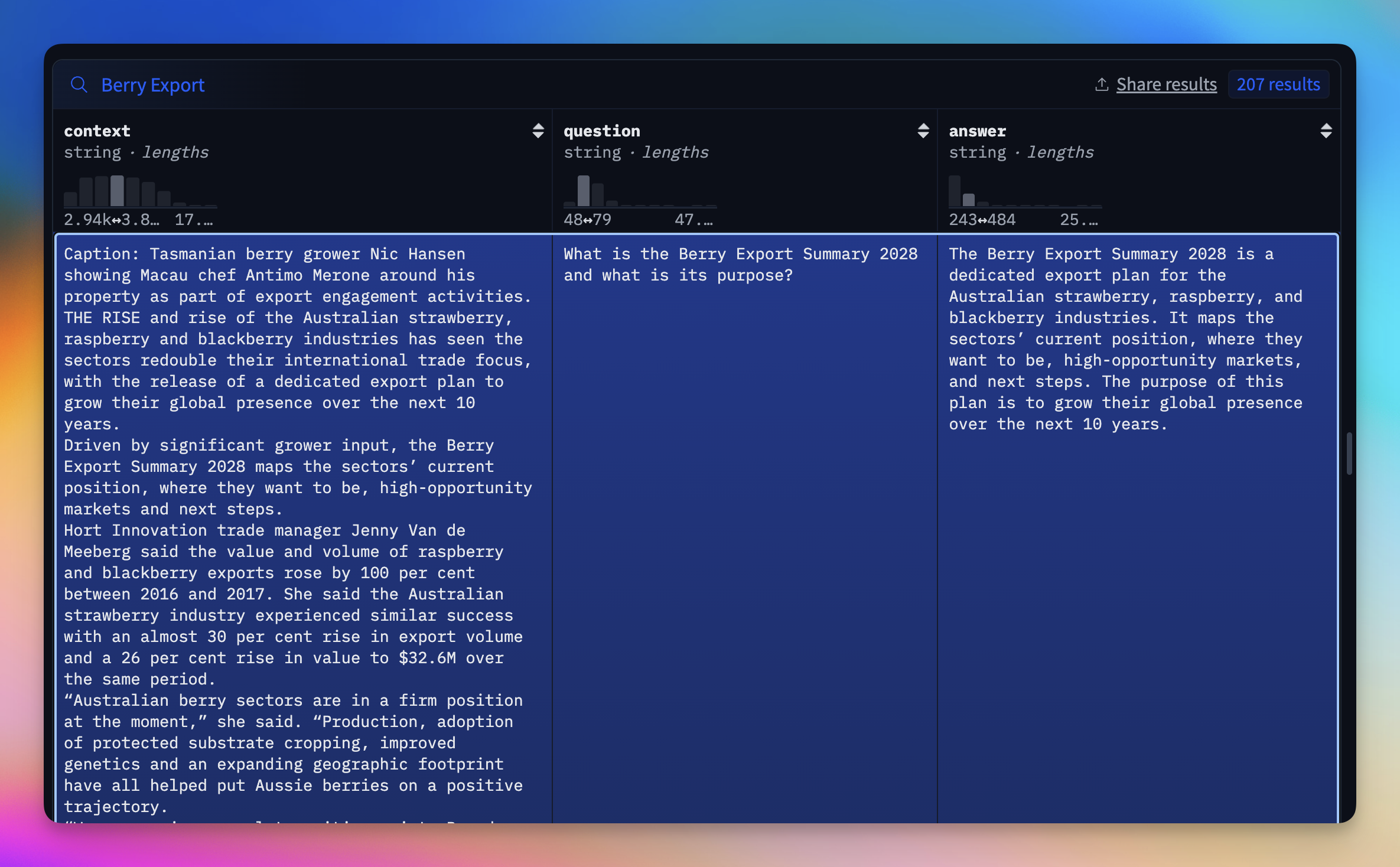The height and width of the screenshot is (867, 1400).
Task: Click the question column header name
Action: coord(601,131)
